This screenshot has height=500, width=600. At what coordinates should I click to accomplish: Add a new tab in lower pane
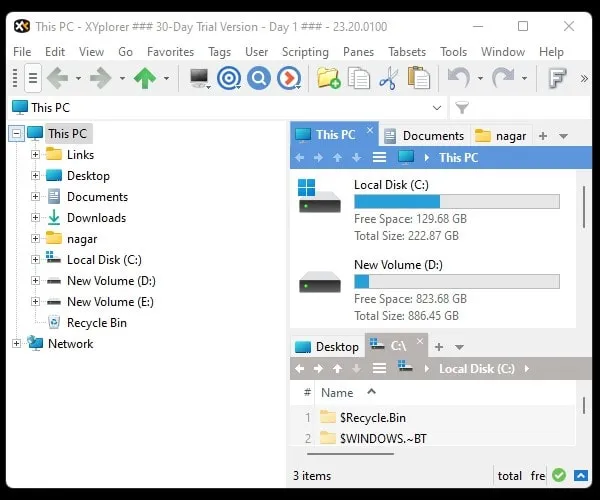pos(439,347)
